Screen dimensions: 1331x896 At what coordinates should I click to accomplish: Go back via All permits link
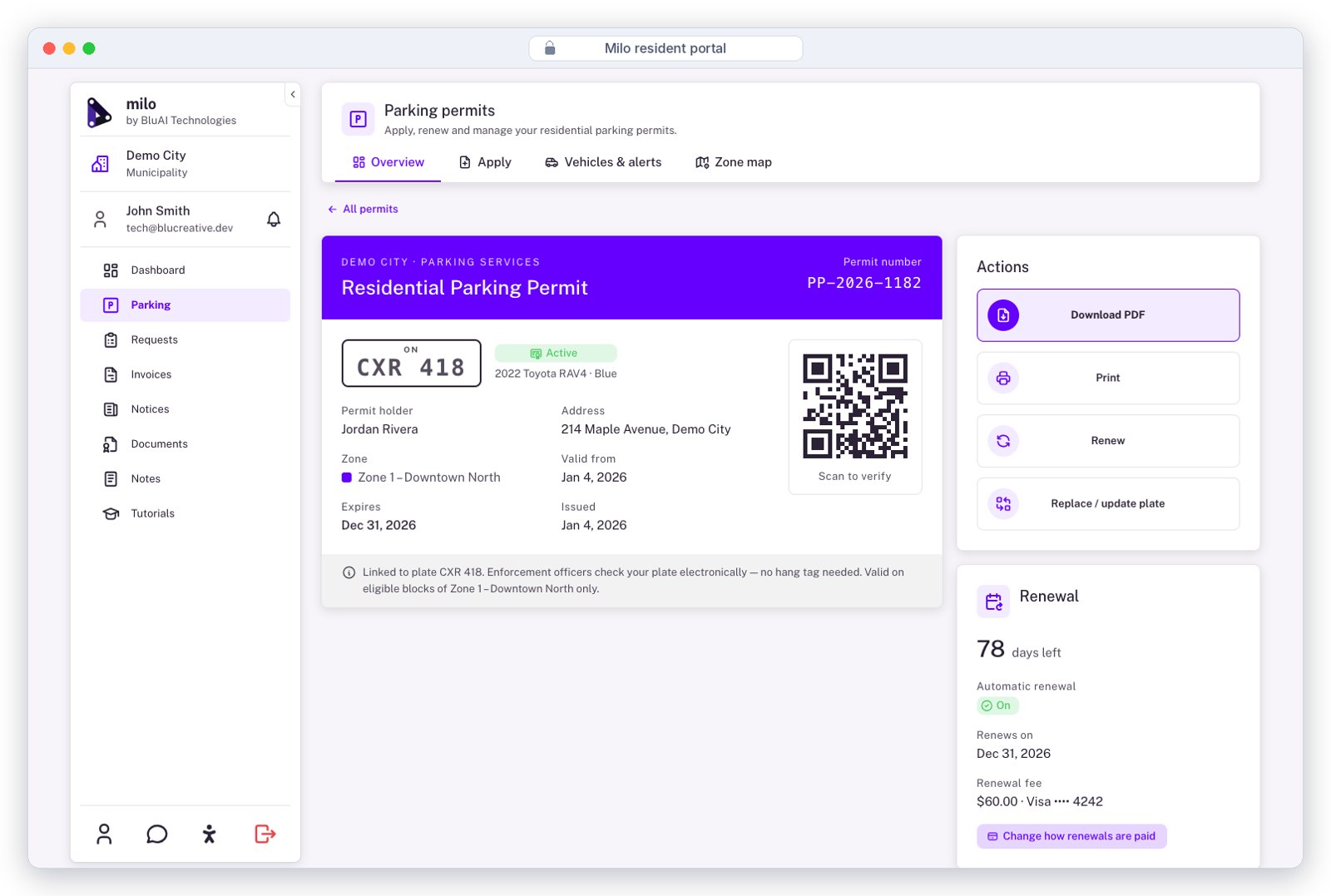[363, 210]
